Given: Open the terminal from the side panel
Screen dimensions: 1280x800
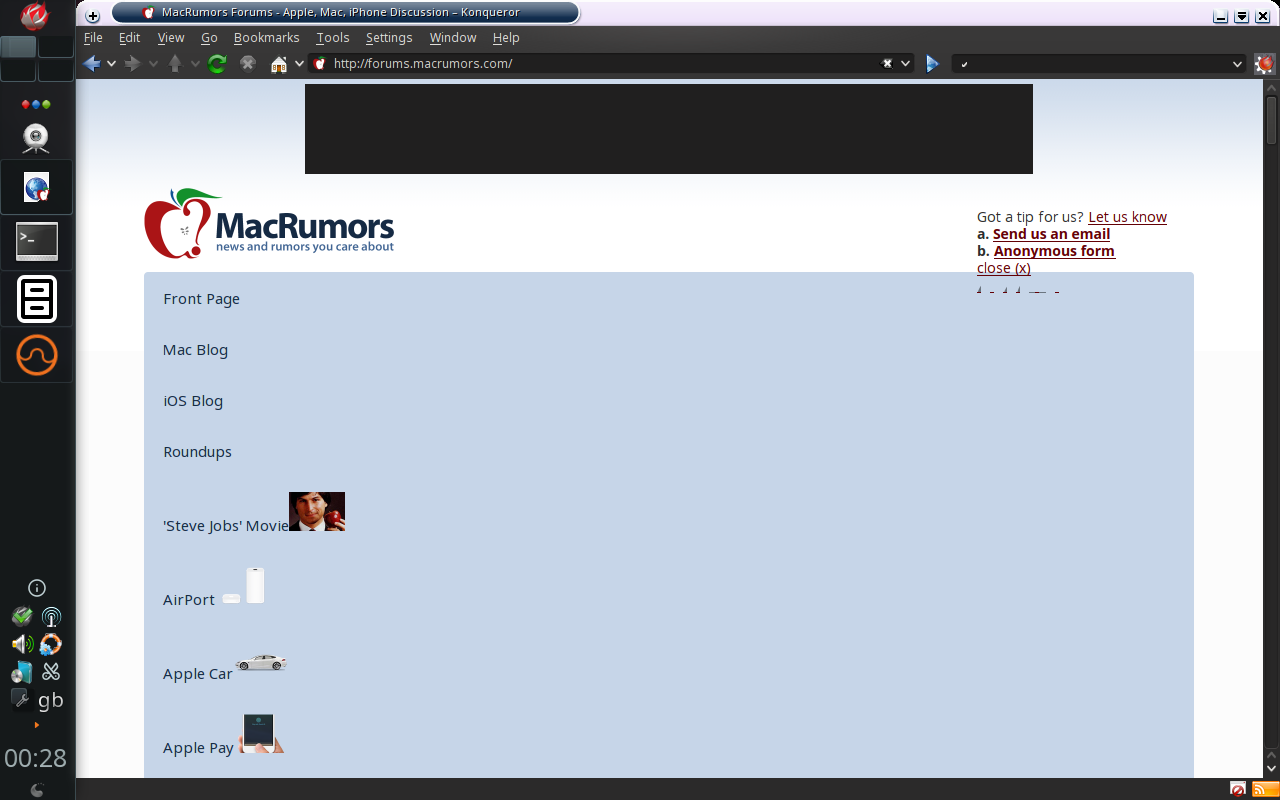Looking at the screenshot, I should [37, 242].
